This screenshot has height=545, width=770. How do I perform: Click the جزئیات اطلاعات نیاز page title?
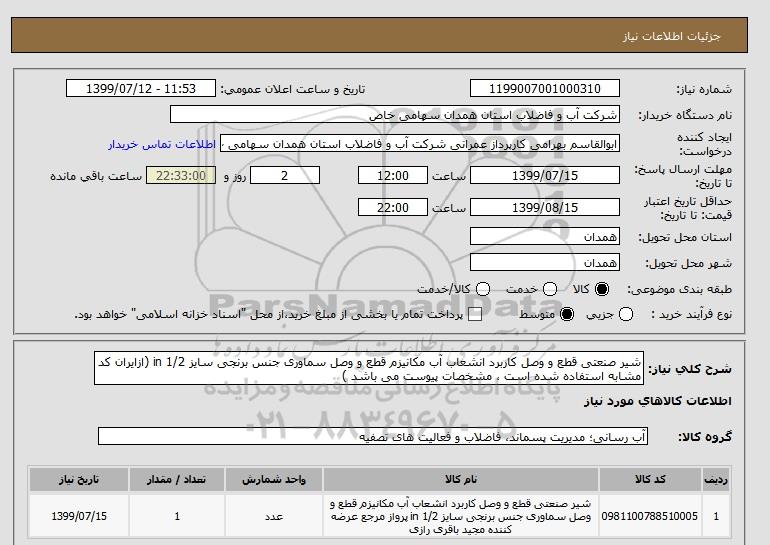(x=671, y=36)
